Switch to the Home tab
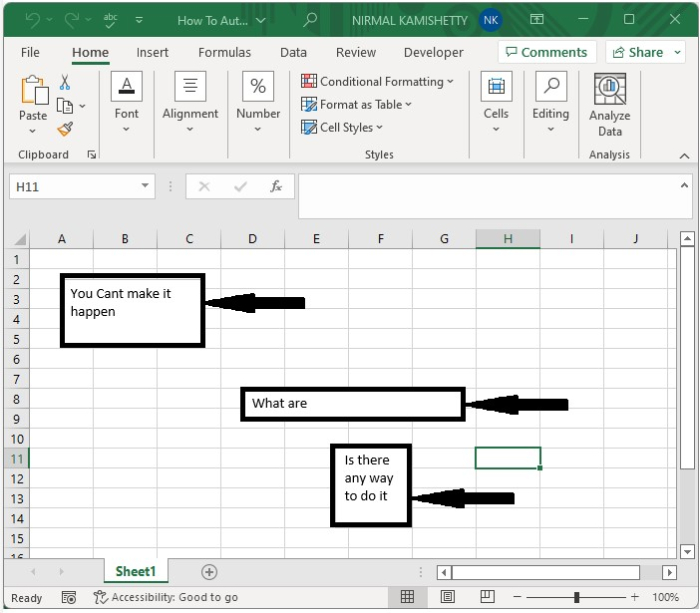The image size is (700, 613). (90, 52)
